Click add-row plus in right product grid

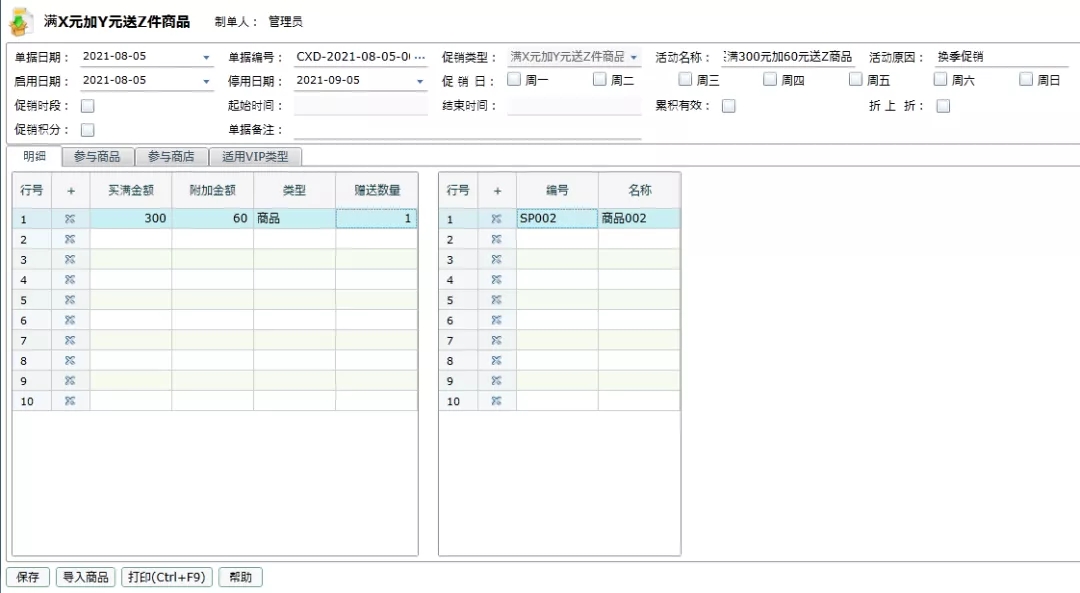pos(497,191)
